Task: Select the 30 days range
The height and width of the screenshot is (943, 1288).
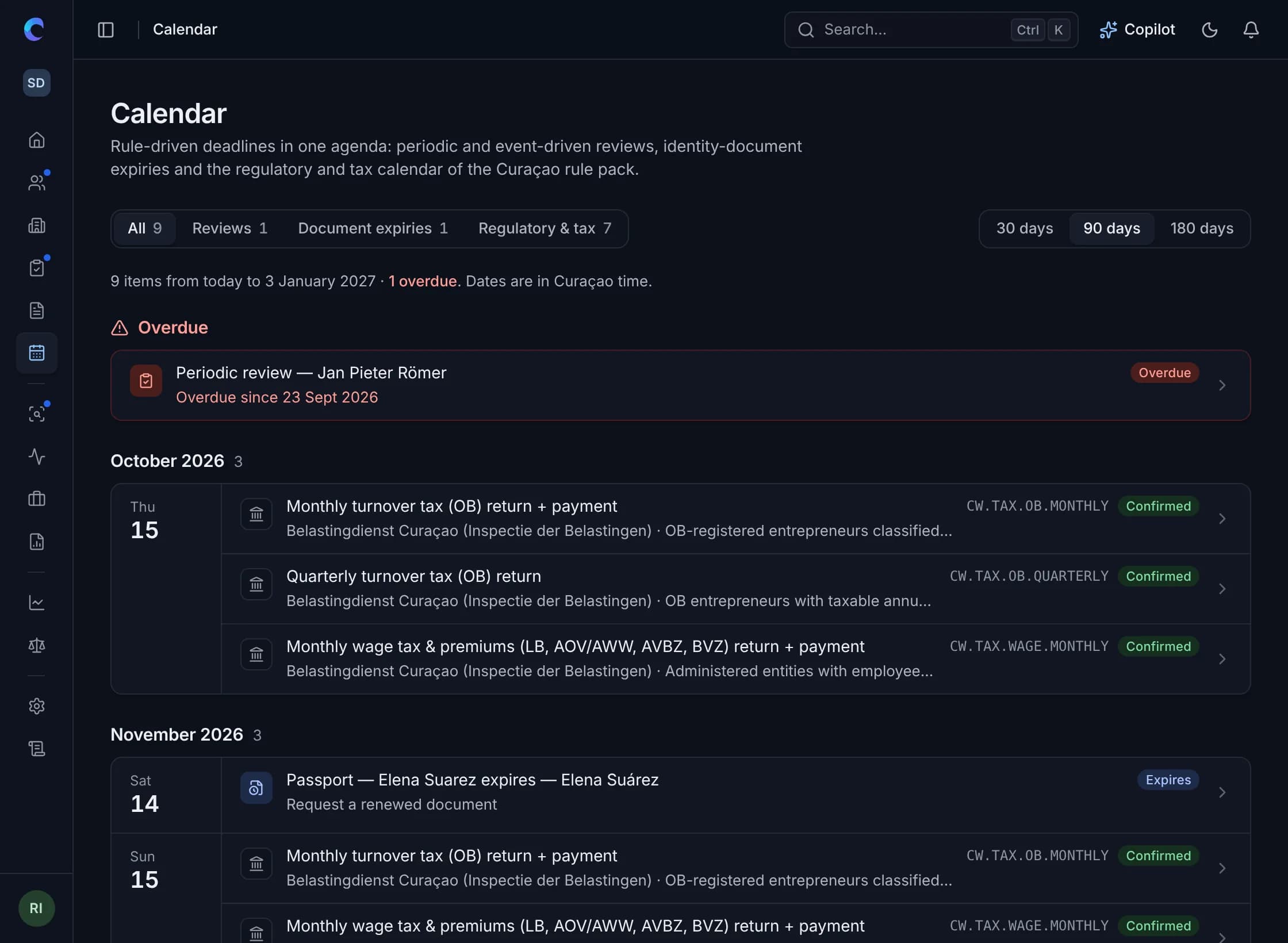Action: [1024, 228]
